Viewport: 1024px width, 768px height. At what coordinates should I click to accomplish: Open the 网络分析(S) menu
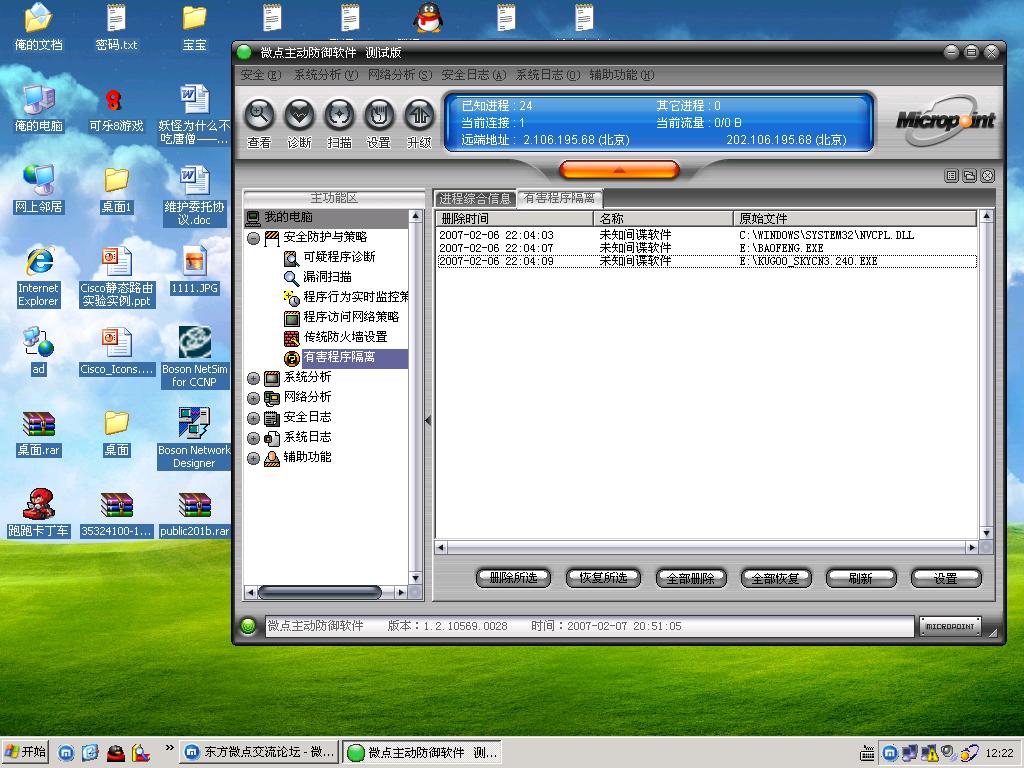point(400,75)
